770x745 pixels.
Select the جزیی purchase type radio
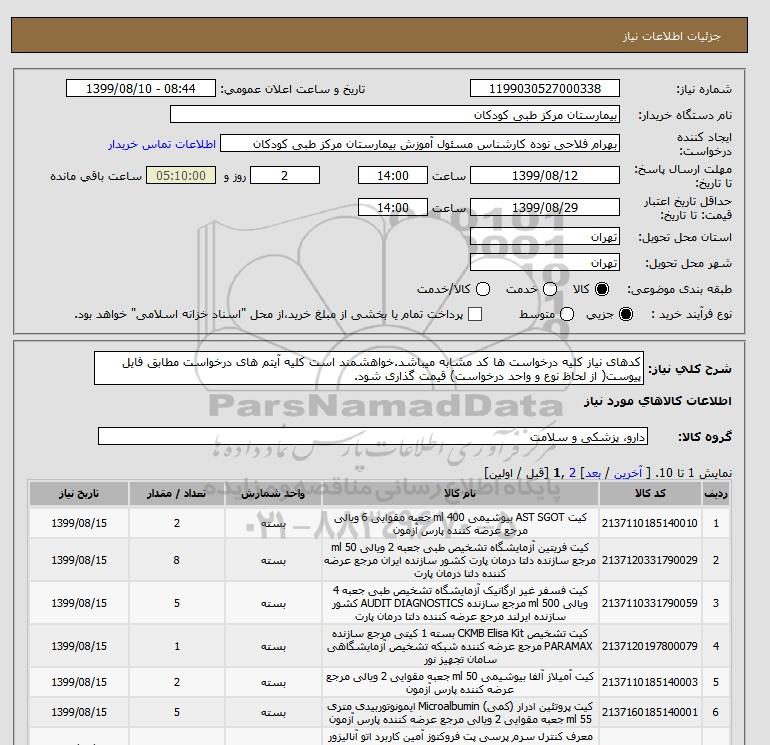(x=626, y=314)
